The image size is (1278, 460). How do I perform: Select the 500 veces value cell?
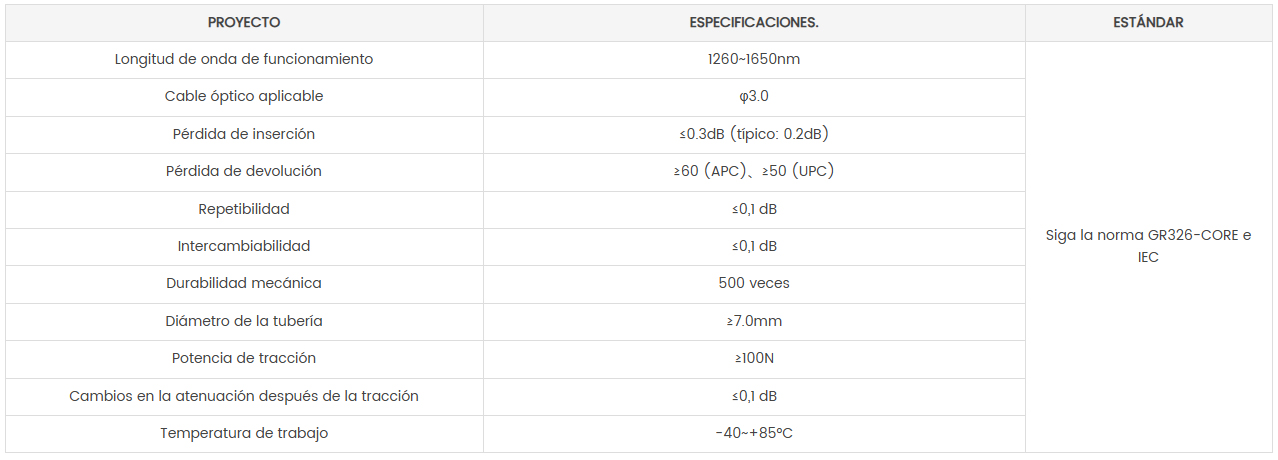click(x=754, y=283)
